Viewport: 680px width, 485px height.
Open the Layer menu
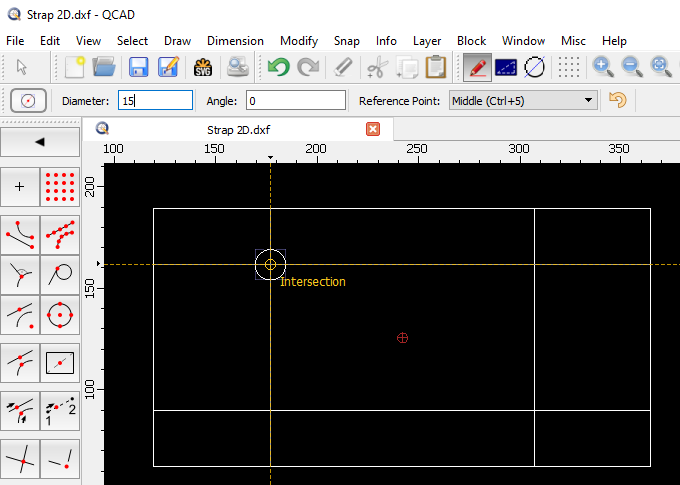click(x=427, y=41)
